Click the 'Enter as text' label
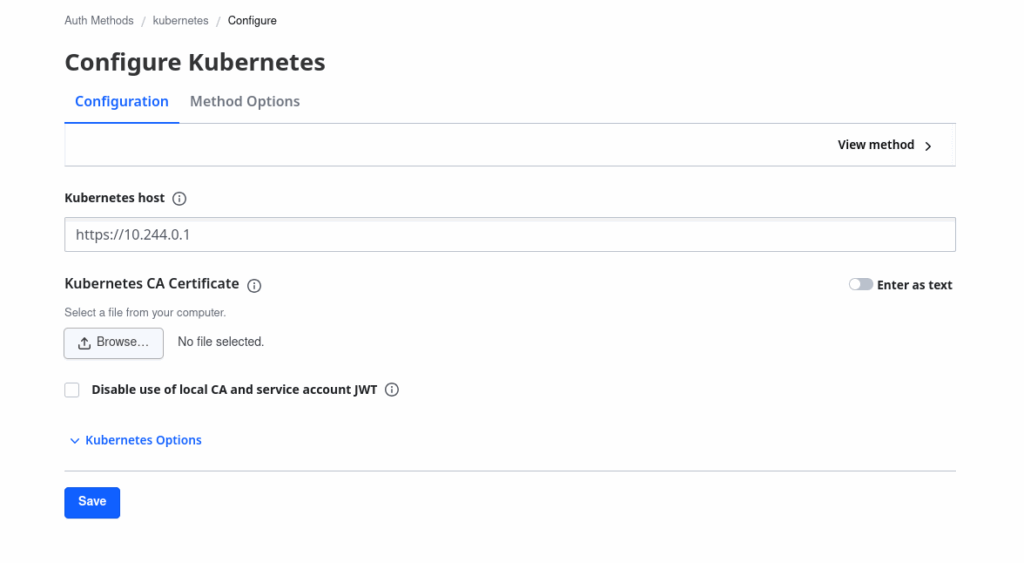Image resolution: width=1024 pixels, height=563 pixels. coord(914,285)
